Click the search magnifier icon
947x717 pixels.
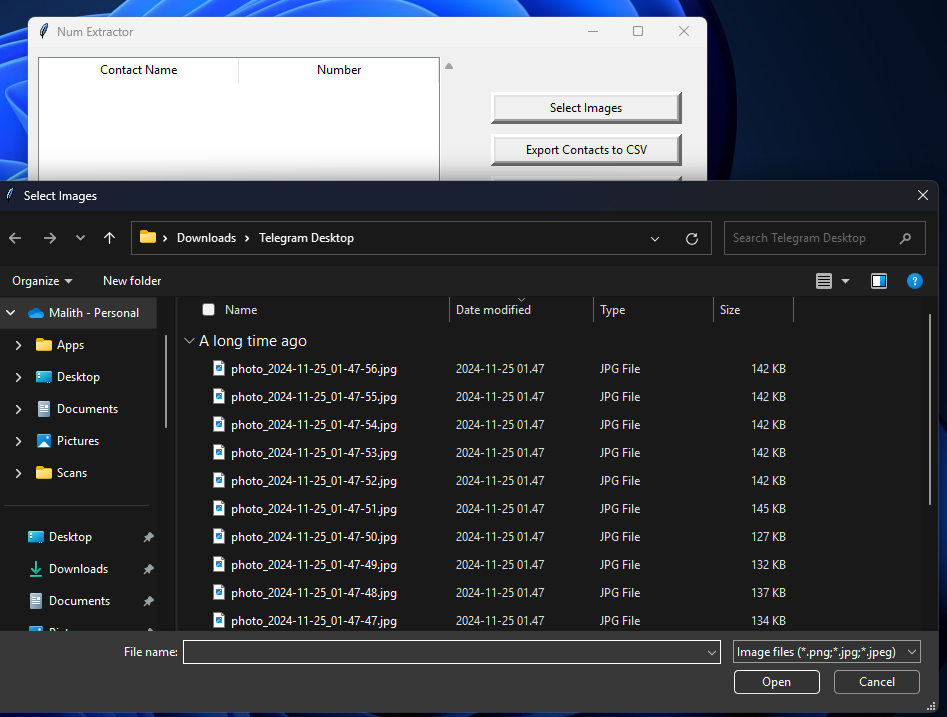pos(905,238)
